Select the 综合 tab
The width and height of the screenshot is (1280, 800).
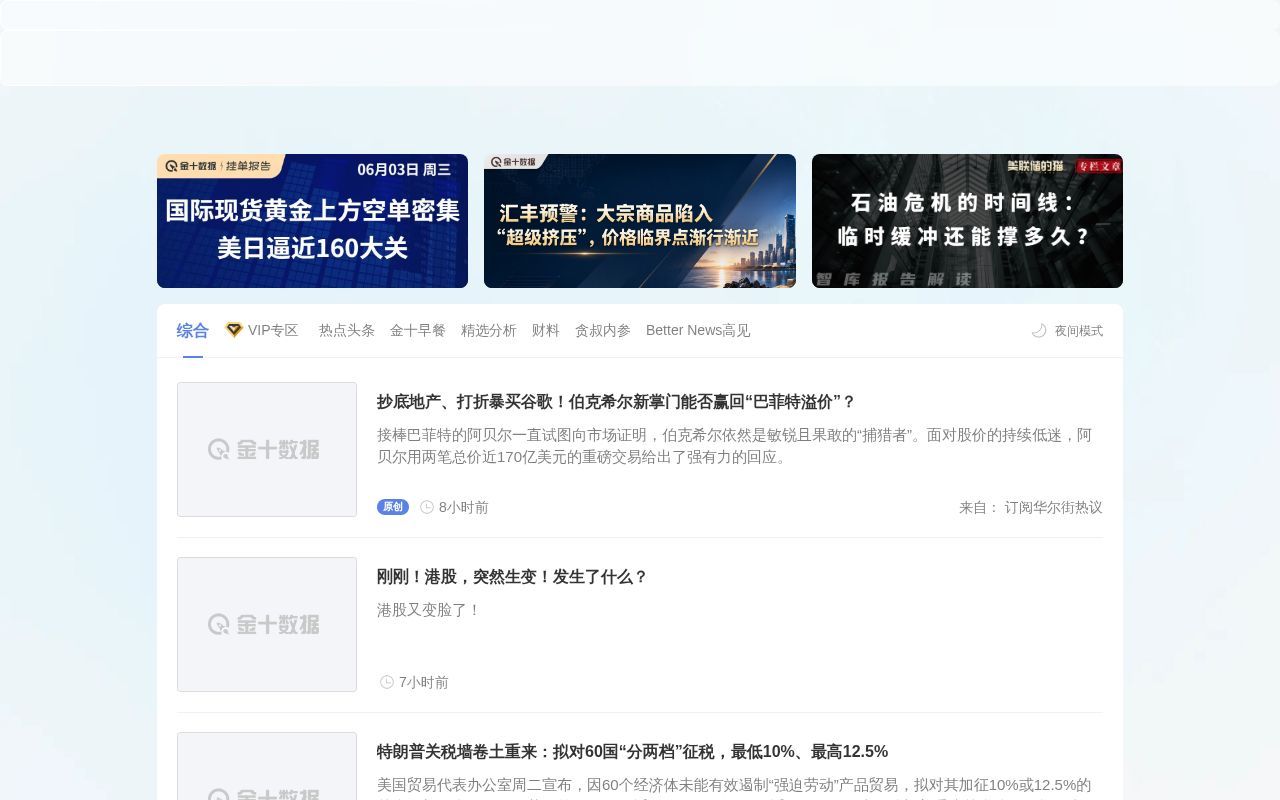tap(193, 330)
